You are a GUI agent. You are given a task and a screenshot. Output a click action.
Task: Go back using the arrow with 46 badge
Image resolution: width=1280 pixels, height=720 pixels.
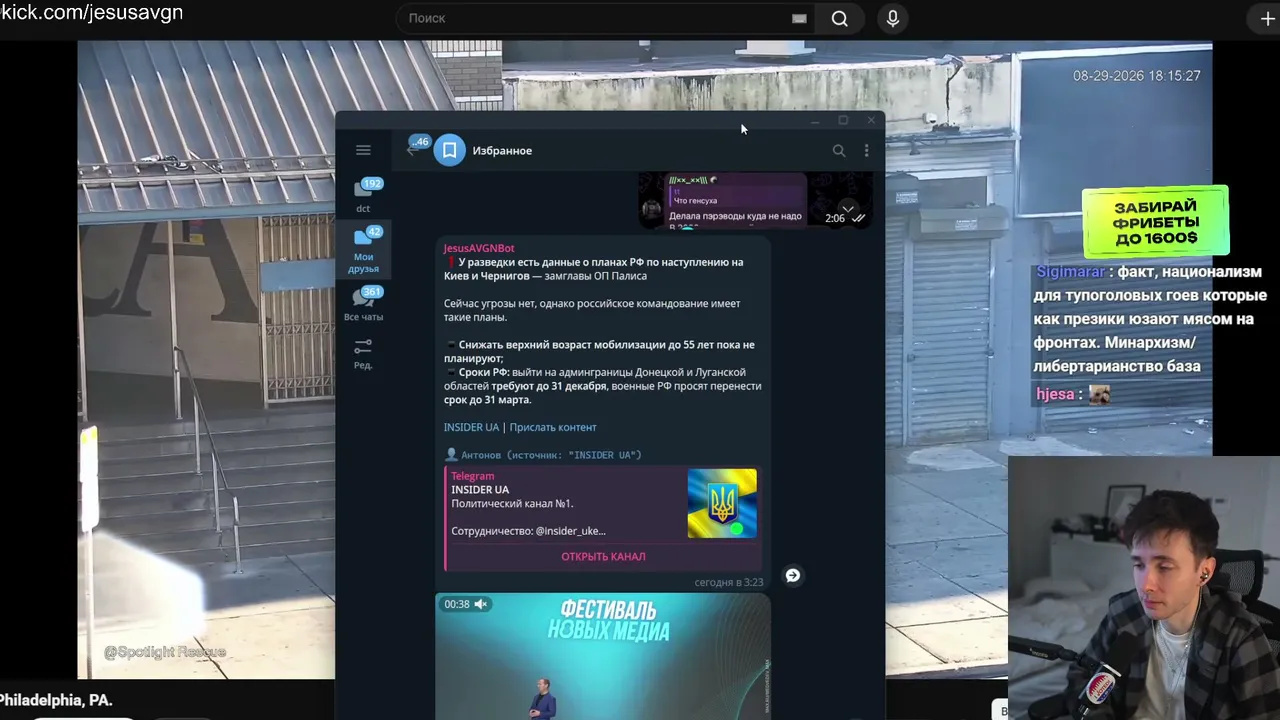pyautogui.click(x=416, y=149)
